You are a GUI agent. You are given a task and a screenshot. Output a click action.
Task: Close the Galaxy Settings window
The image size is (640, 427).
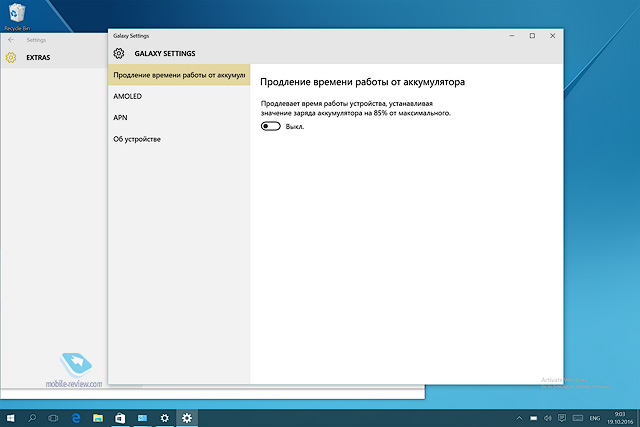553,36
